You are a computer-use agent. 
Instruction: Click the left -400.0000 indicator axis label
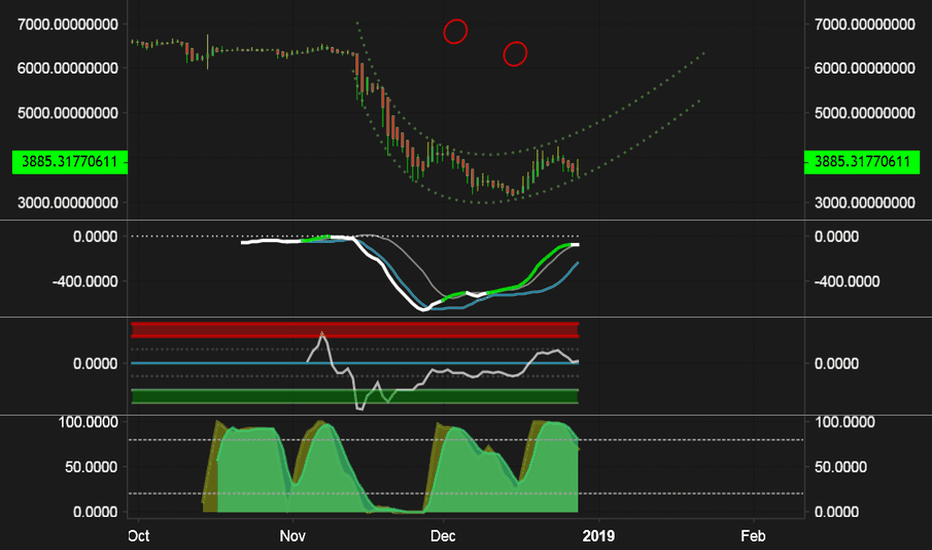click(85, 281)
